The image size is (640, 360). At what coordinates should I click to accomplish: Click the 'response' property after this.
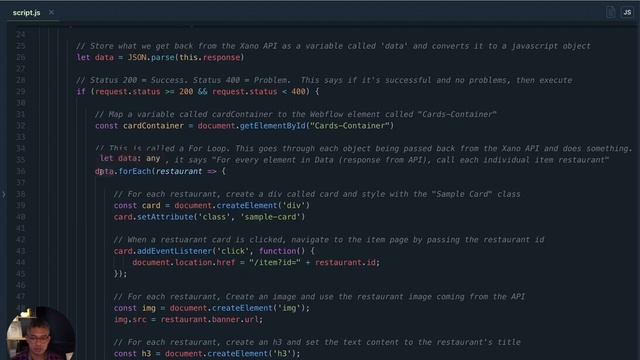[x=221, y=58]
